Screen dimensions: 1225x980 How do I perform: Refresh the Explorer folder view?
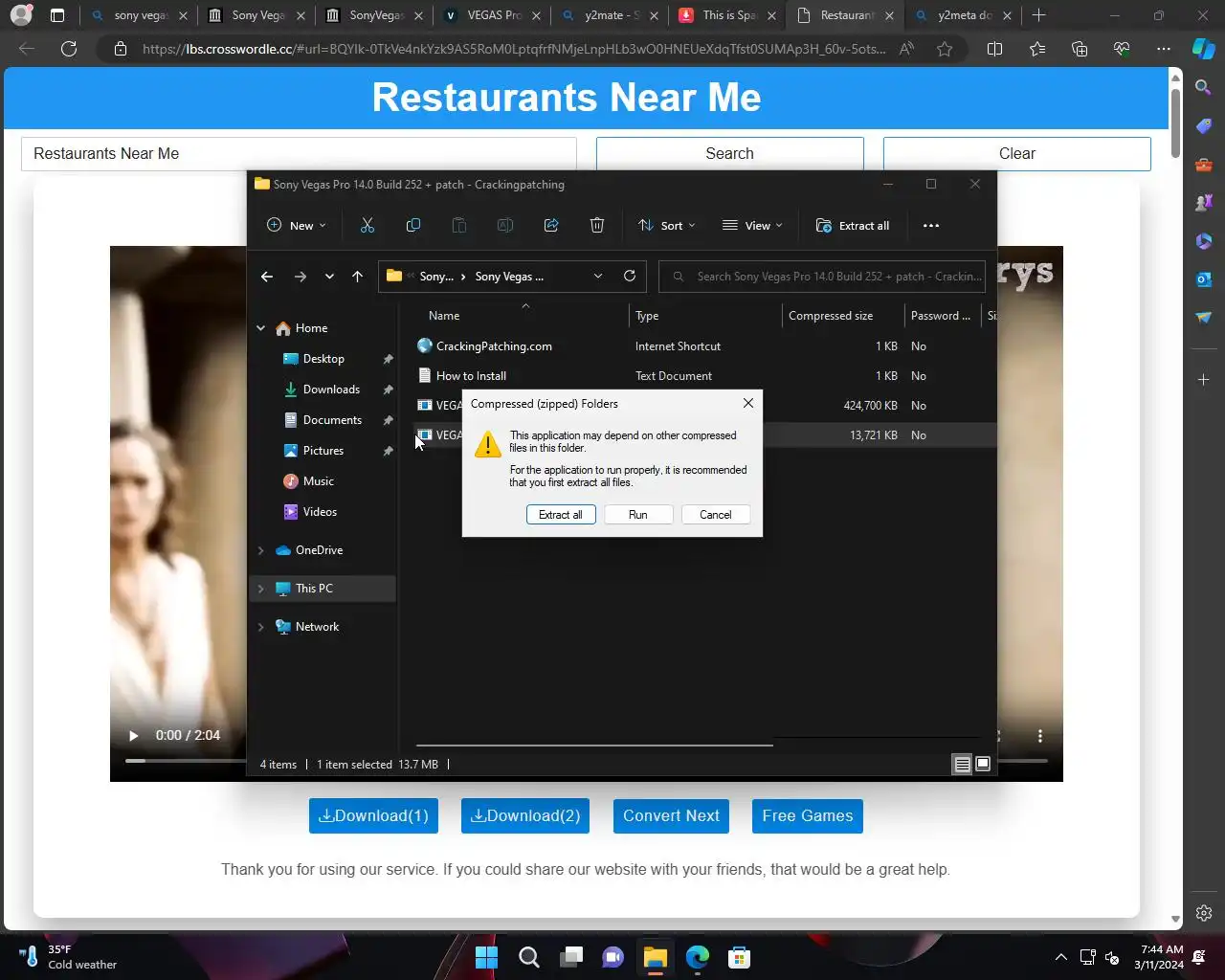(x=630, y=276)
